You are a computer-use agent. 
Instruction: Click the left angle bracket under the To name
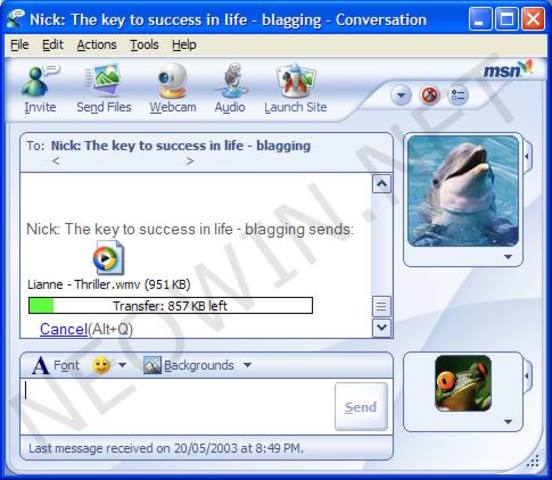tap(56, 161)
